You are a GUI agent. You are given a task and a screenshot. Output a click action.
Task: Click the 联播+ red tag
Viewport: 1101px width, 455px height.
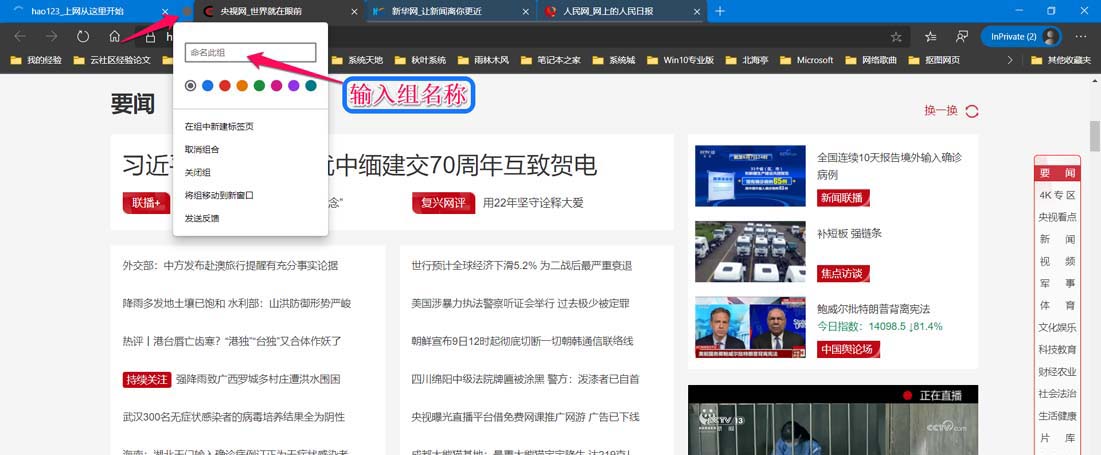click(146, 203)
